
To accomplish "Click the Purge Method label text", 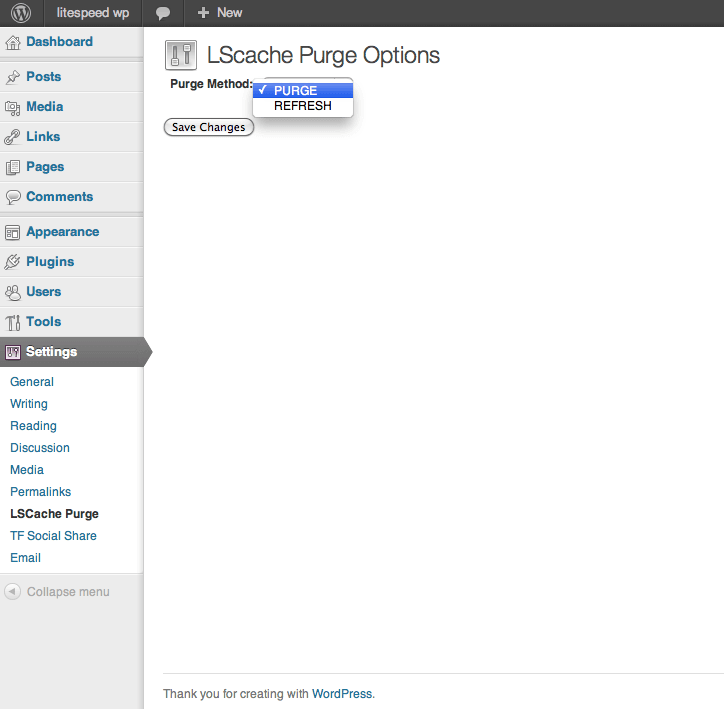I will click(x=211, y=84).
